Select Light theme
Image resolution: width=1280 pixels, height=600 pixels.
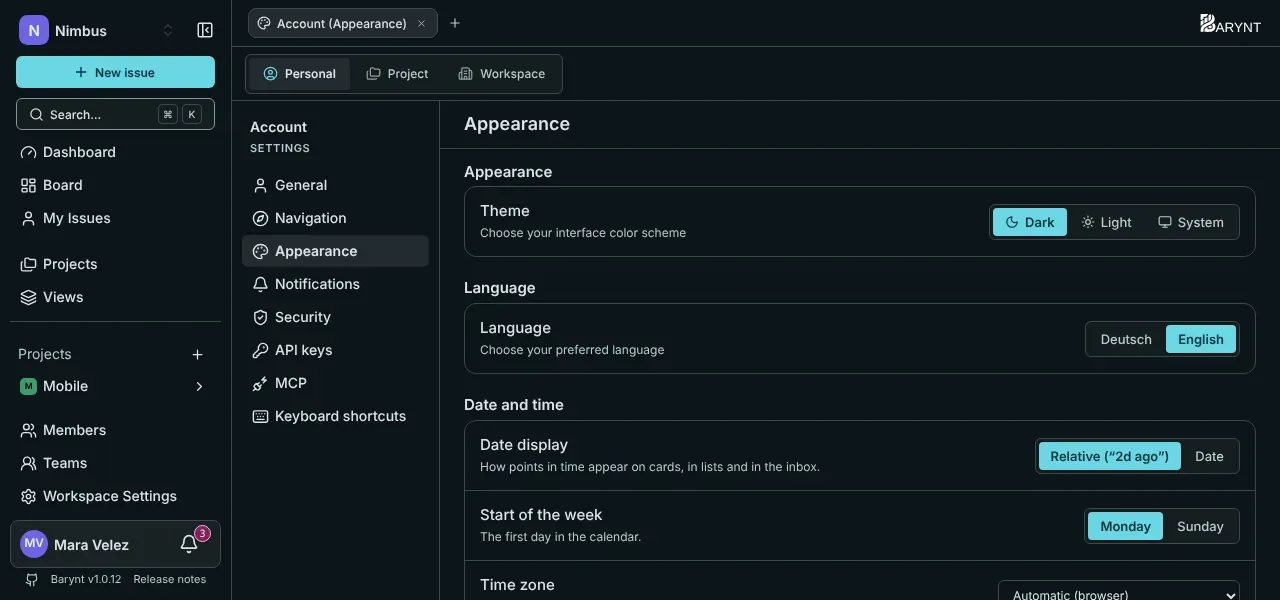[1106, 222]
